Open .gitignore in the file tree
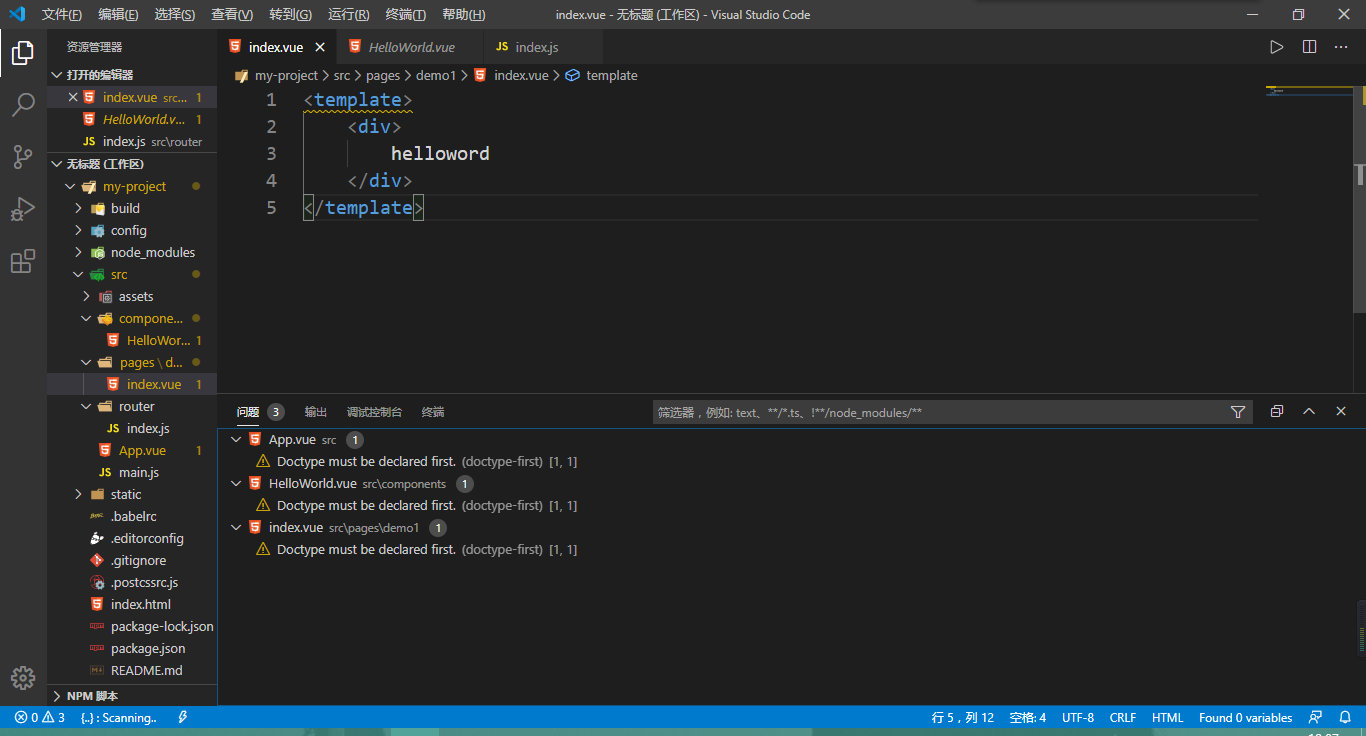Viewport: 1366px width, 736px height. click(132, 560)
